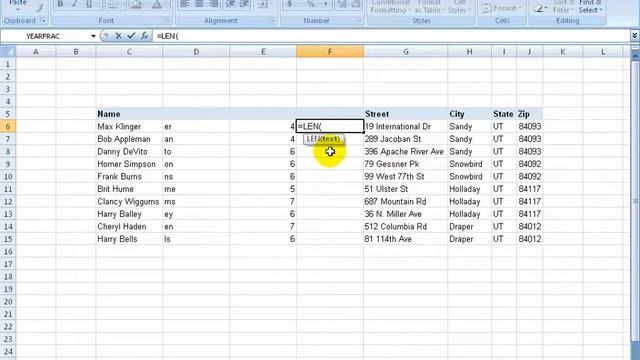Screen dimensions: 640x360
Task: Open the Paste dropdown arrow
Action: (18, 9)
